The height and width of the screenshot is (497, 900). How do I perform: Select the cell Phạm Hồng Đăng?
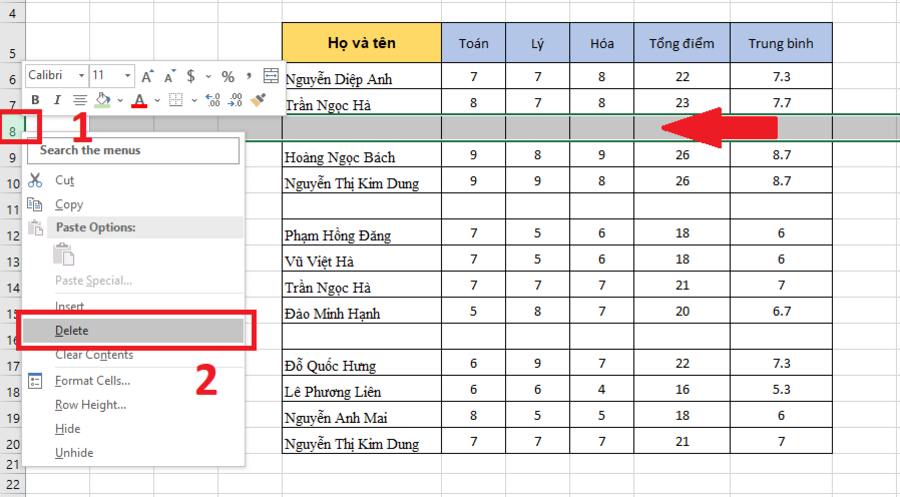coord(362,232)
